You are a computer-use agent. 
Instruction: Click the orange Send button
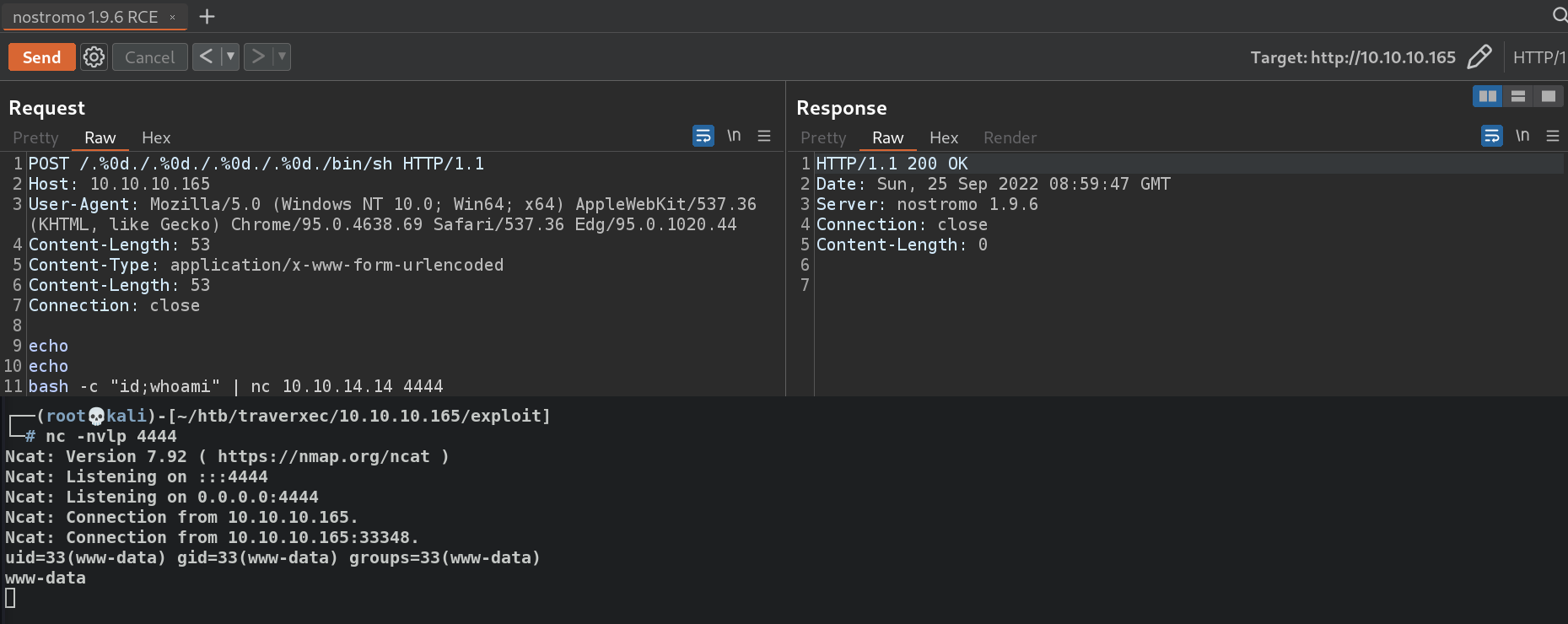[41, 57]
